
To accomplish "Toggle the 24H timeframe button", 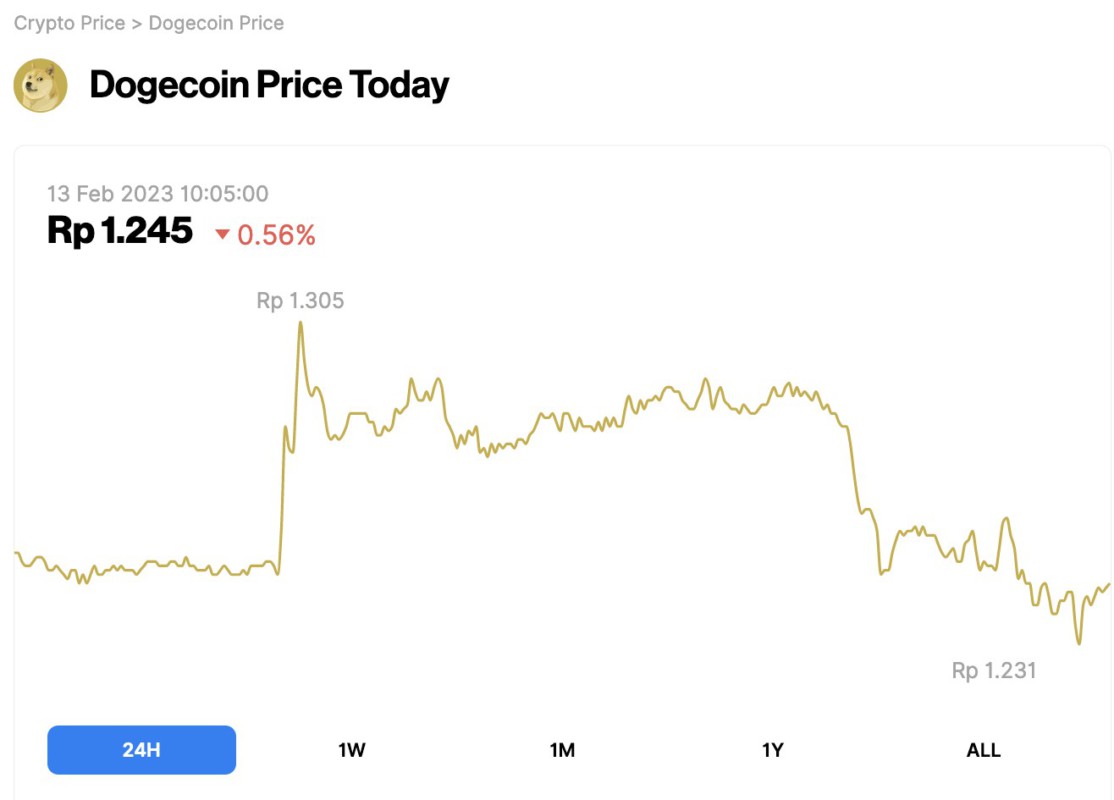I will [141, 749].
